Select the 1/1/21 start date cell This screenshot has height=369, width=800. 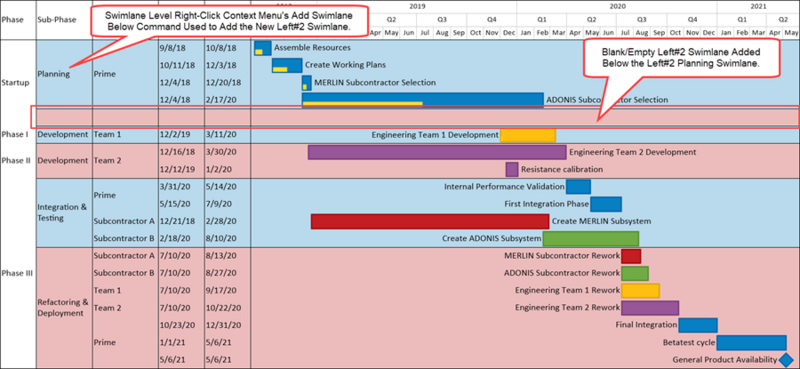point(171,342)
